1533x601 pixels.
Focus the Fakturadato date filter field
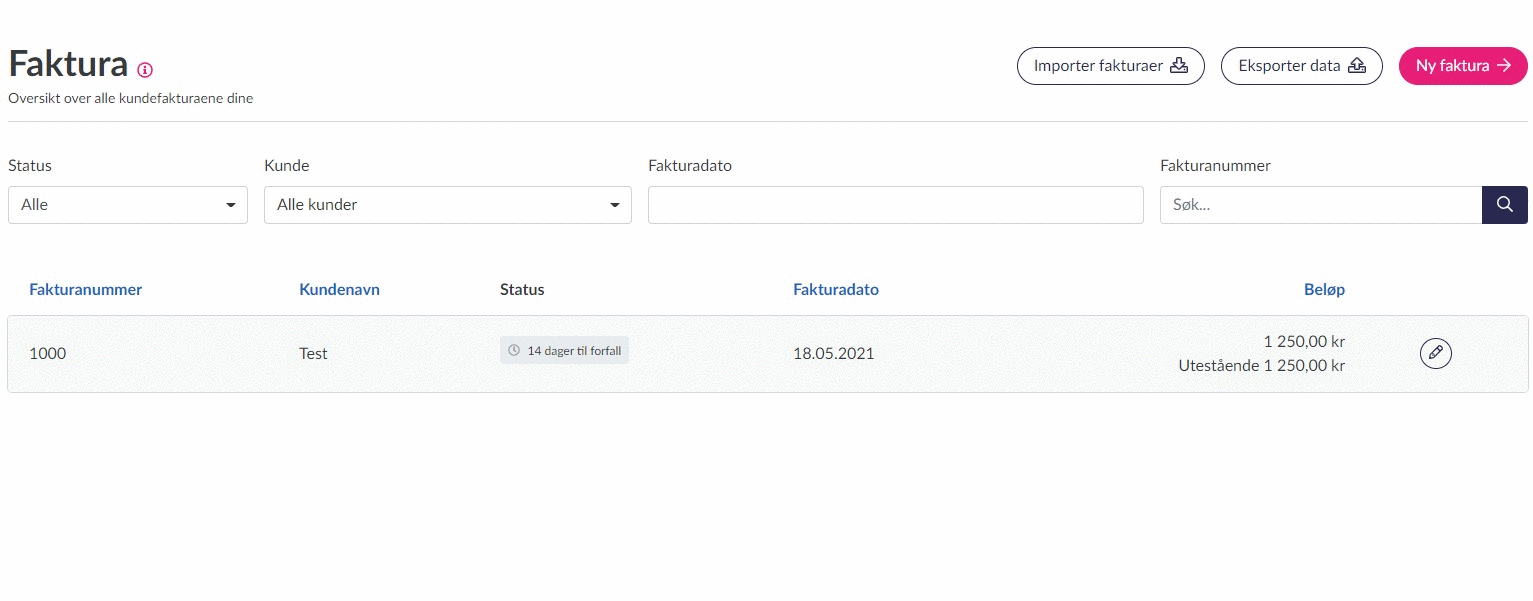[x=895, y=205]
